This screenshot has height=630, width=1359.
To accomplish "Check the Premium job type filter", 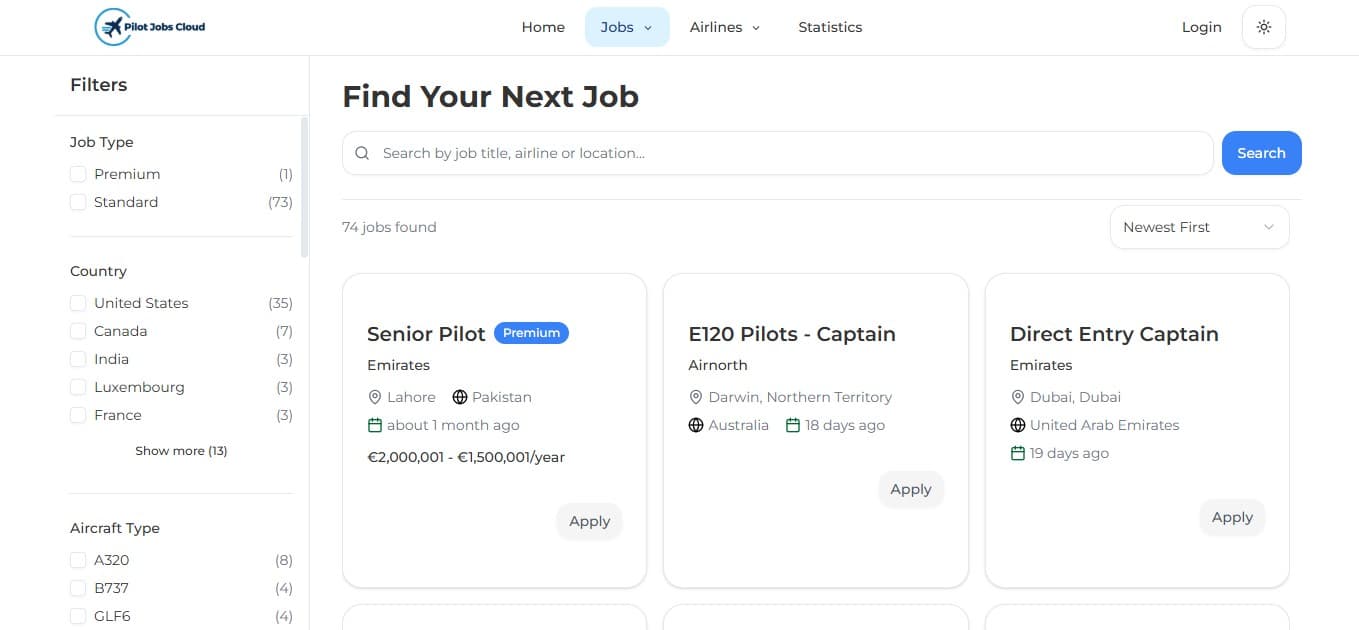I will click(78, 173).
